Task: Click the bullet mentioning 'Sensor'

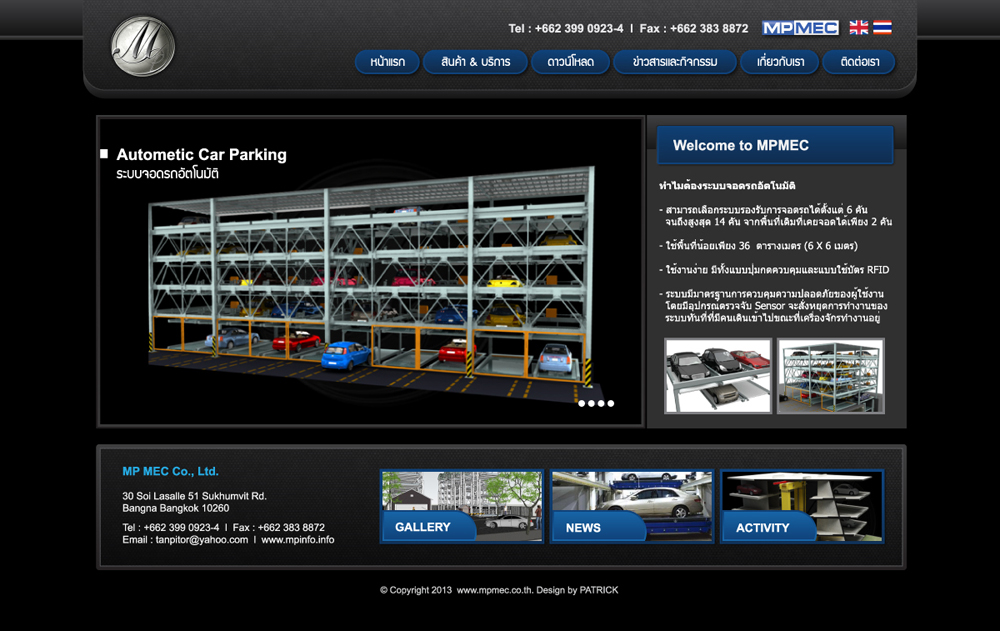Action: coord(773,306)
